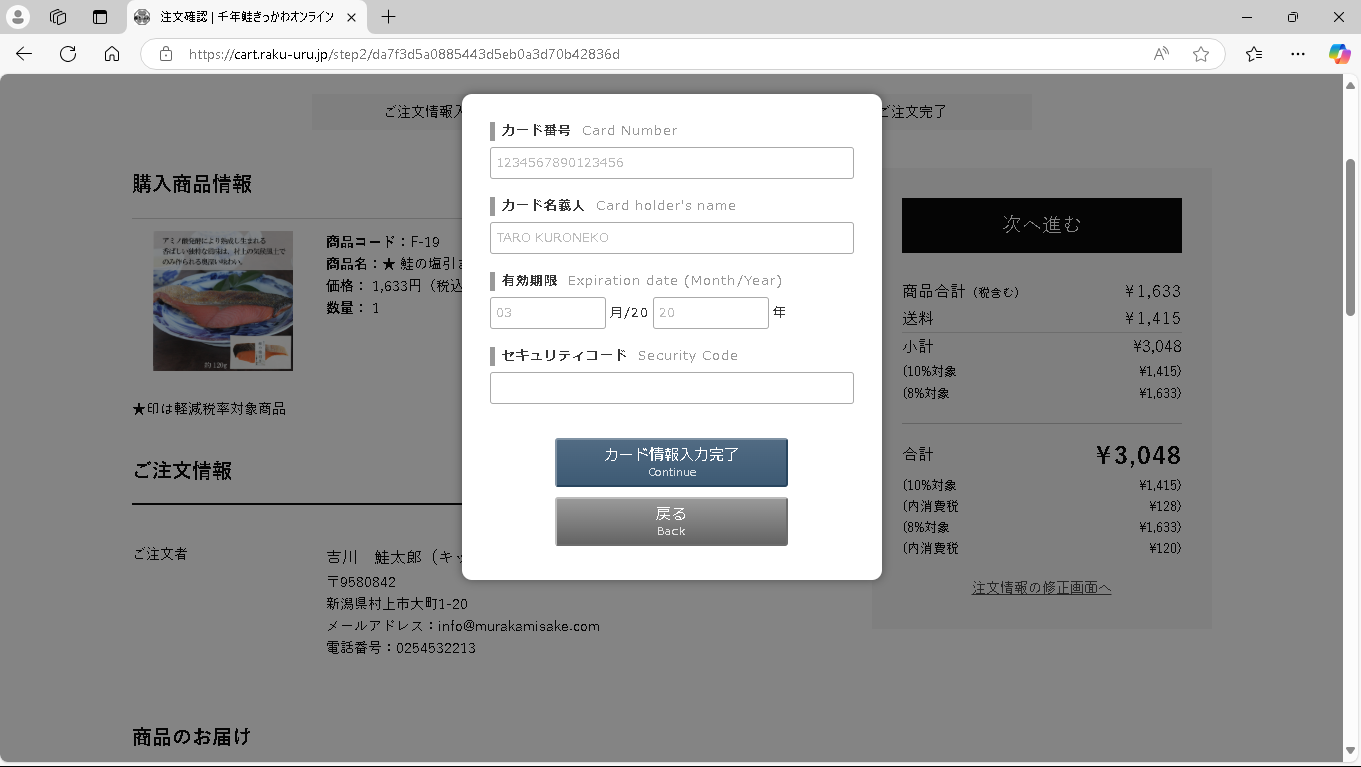This screenshot has height=767, width=1361.
Task: Add page to favorites star icon
Action: pos(1201,54)
